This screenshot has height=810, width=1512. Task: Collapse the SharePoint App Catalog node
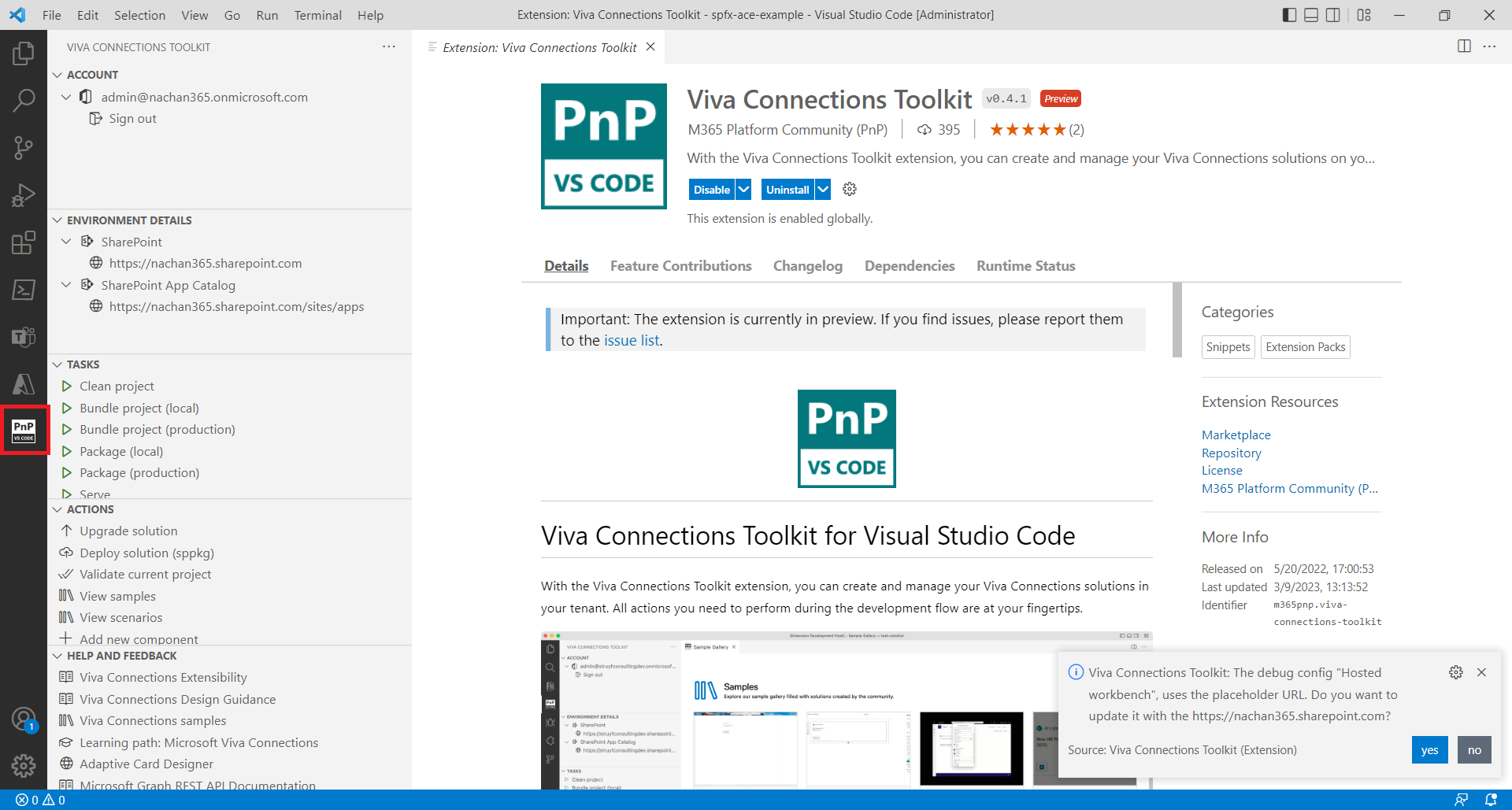(67, 285)
